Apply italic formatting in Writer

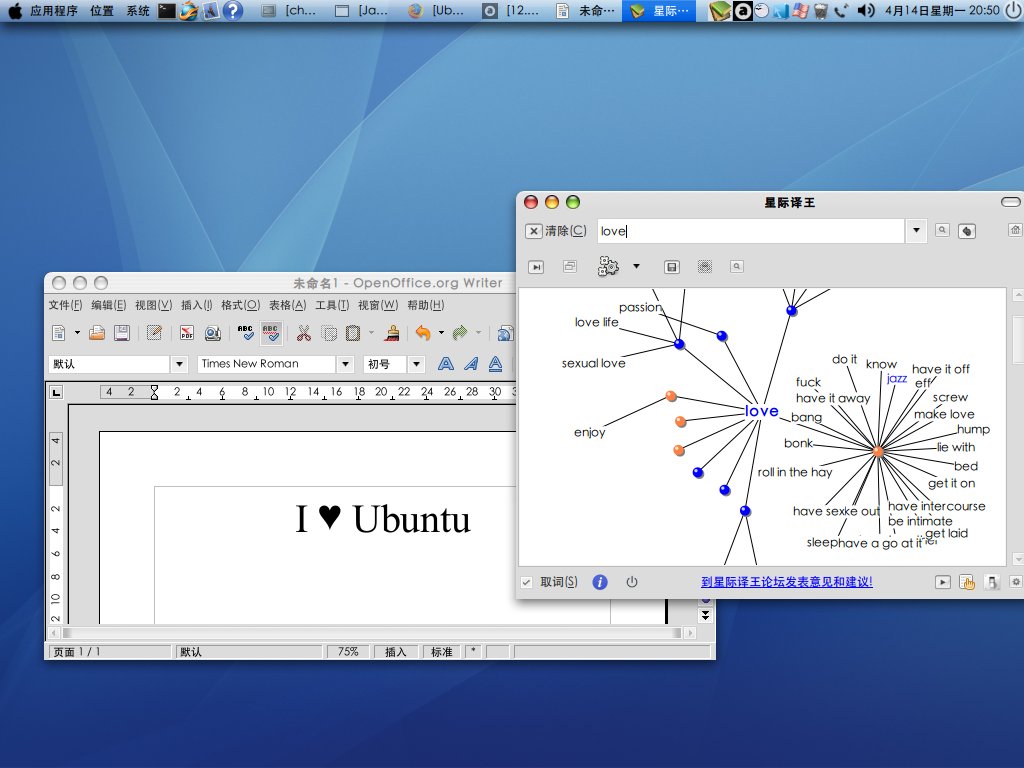[471, 364]
